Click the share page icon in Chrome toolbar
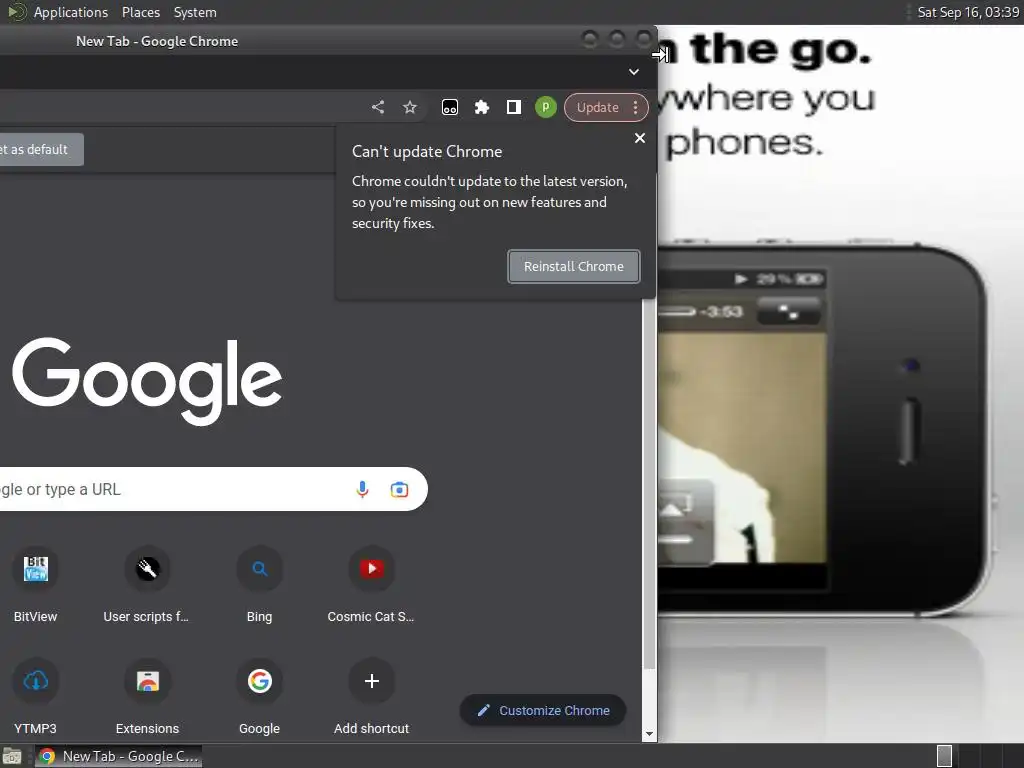1024x768 pixels. 377,107
